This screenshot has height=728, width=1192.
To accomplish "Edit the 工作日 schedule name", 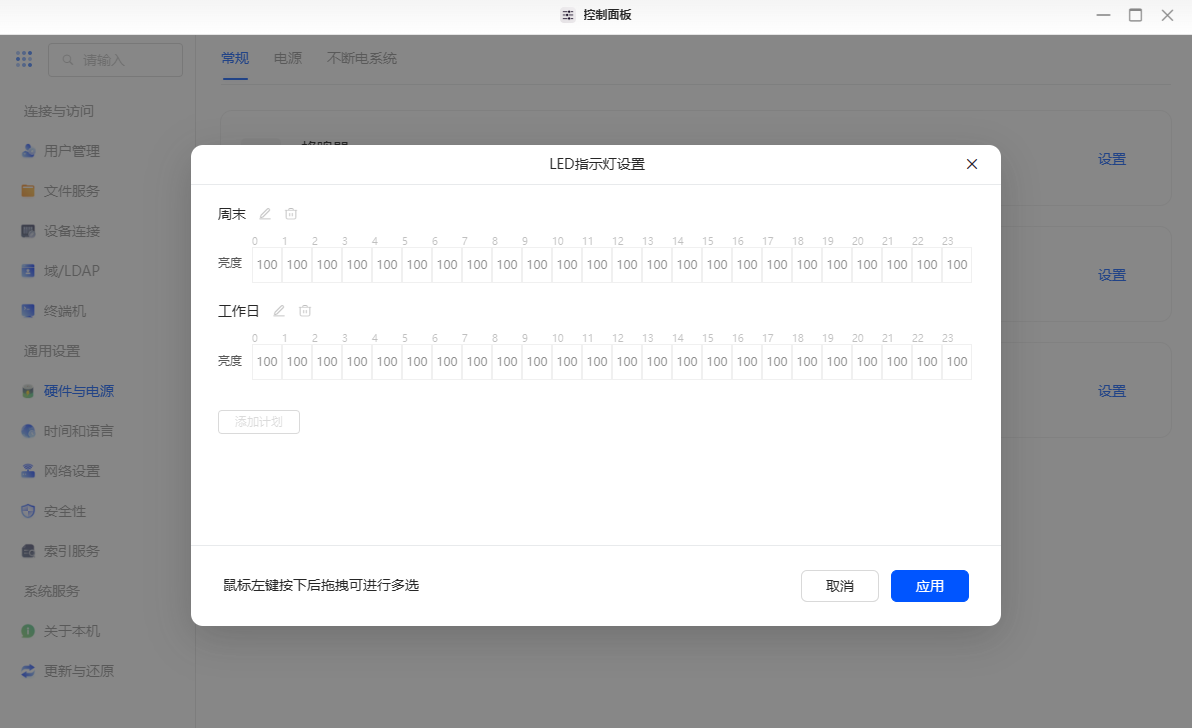I will pos(279,311).
